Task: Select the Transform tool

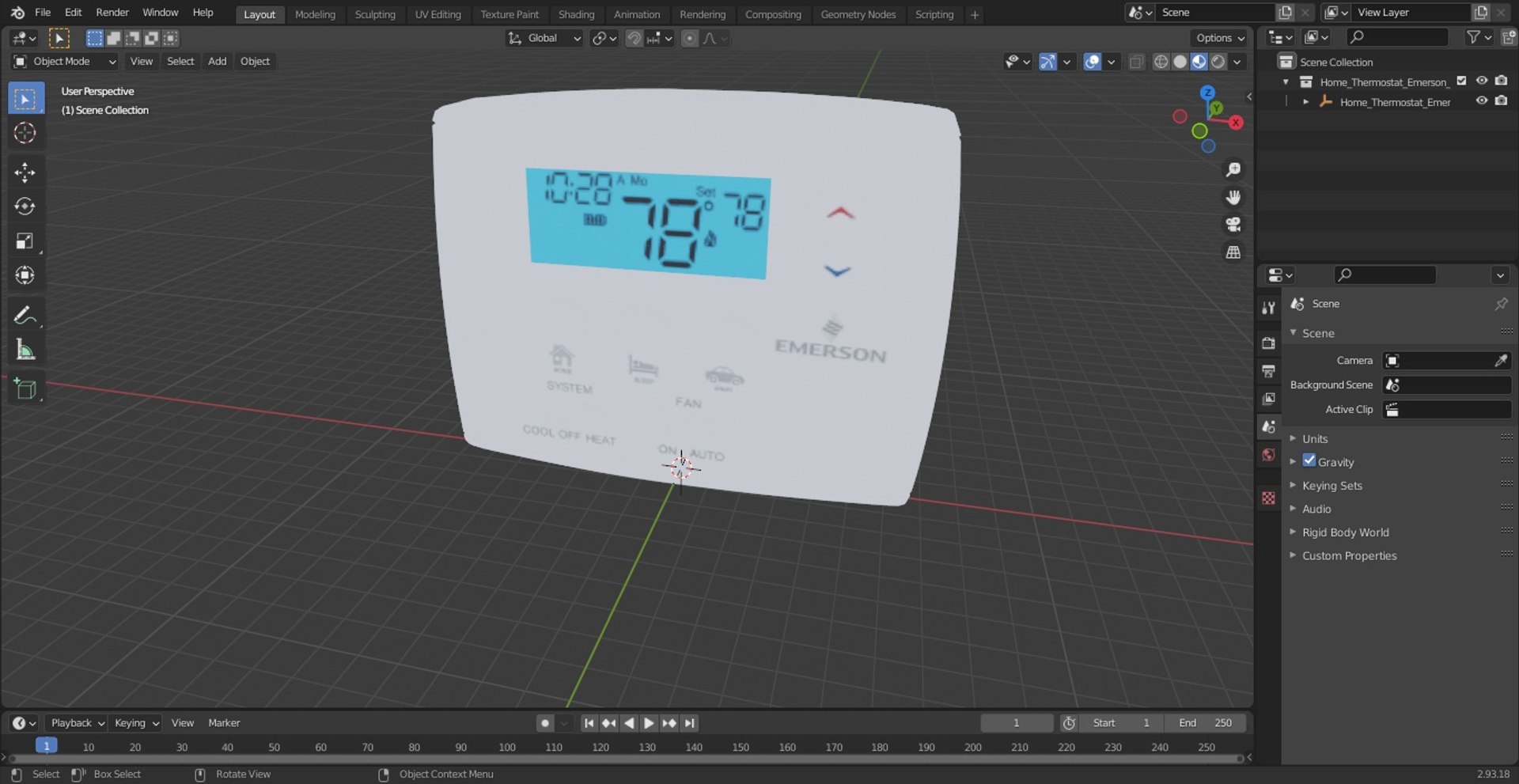Action: pos(25,275)
